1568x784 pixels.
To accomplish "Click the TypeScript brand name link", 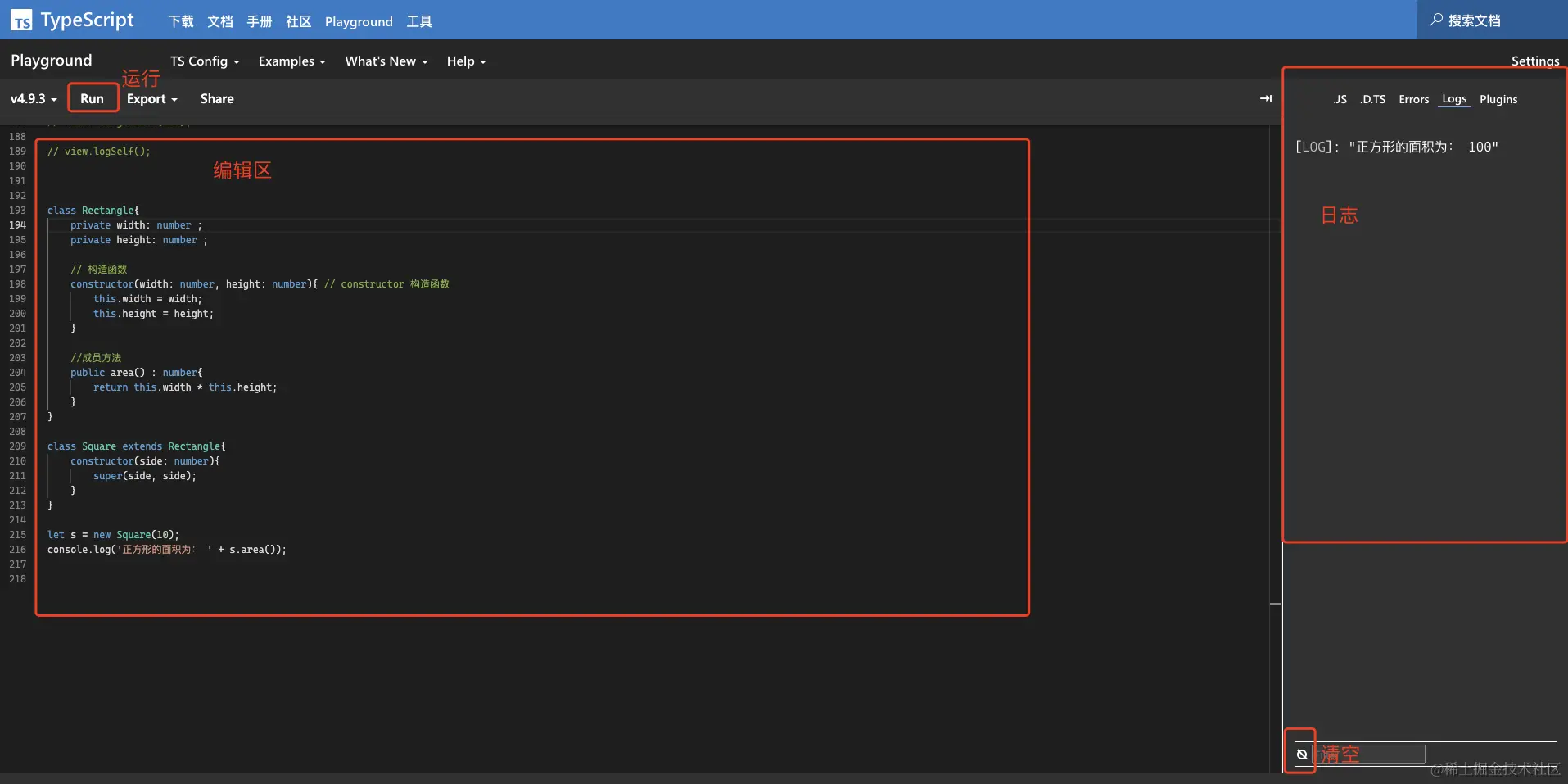I will [x=87, y=20].
